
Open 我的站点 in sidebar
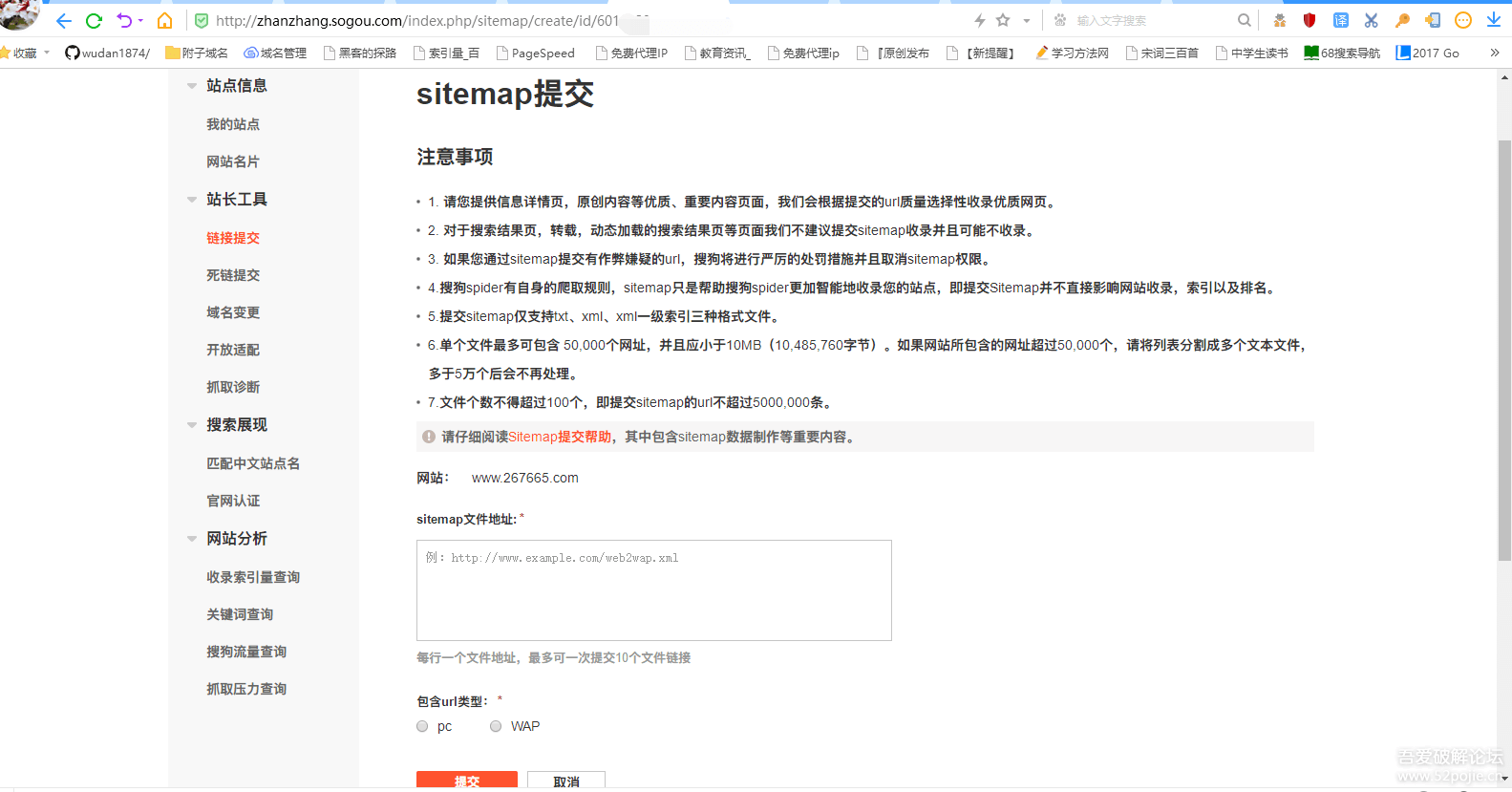tap(233, 124)
